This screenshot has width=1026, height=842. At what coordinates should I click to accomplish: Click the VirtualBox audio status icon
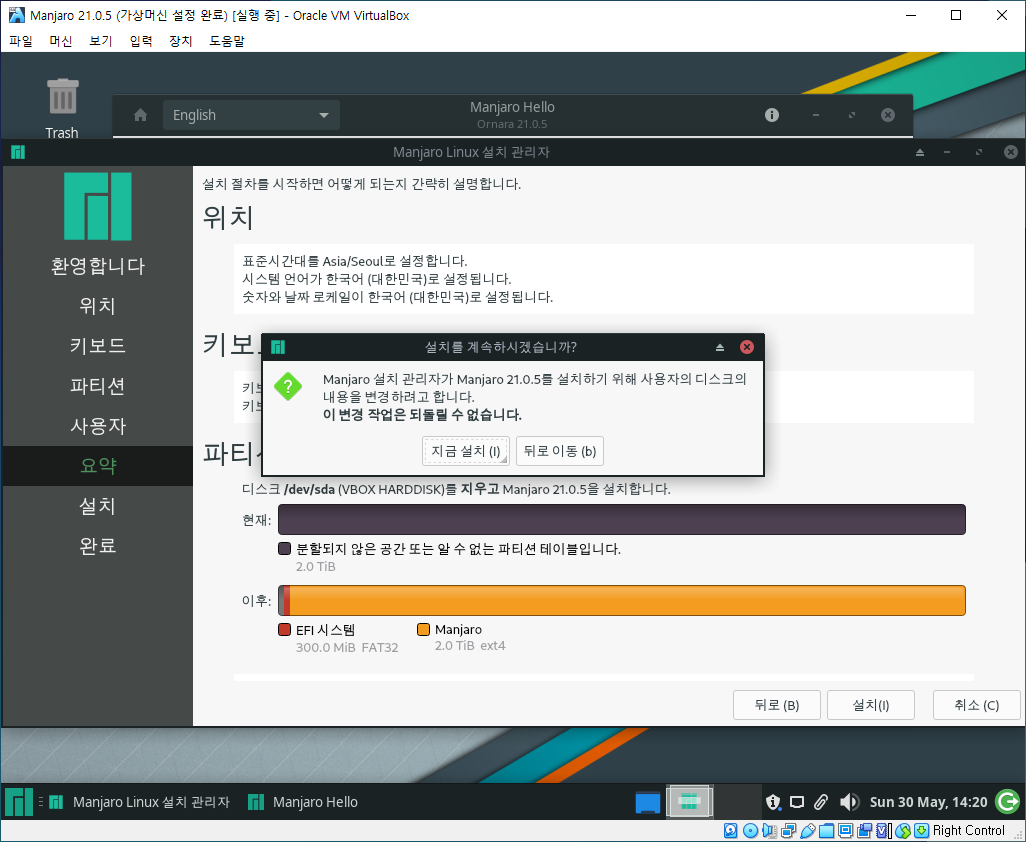[770, 831]
